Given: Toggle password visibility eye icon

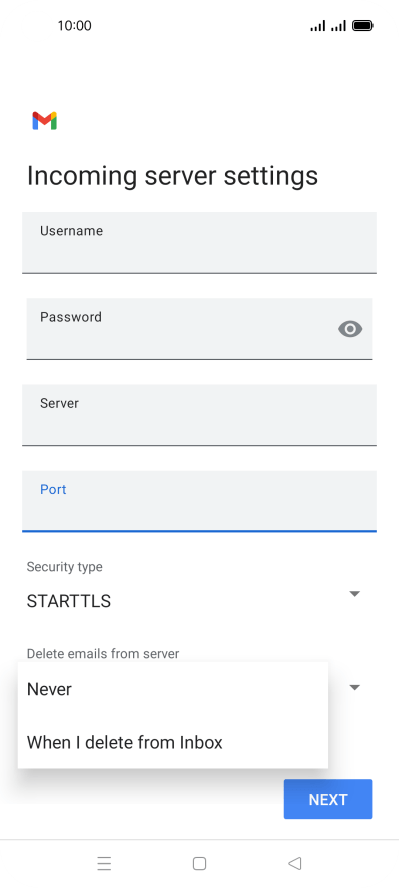Looking at the screenshot, I should (x=350, y=328).
